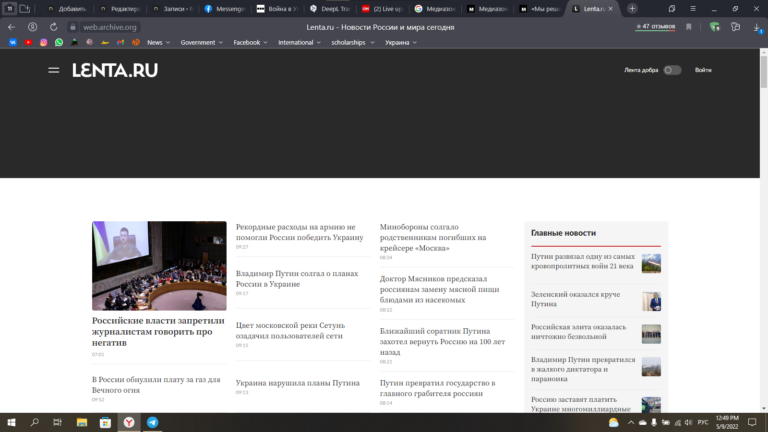
Task: Click the new tab group icon
Action: coord(24,8)
